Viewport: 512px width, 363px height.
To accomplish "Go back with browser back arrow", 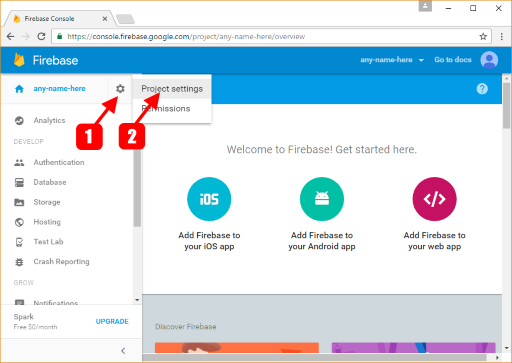I will 11,36.
